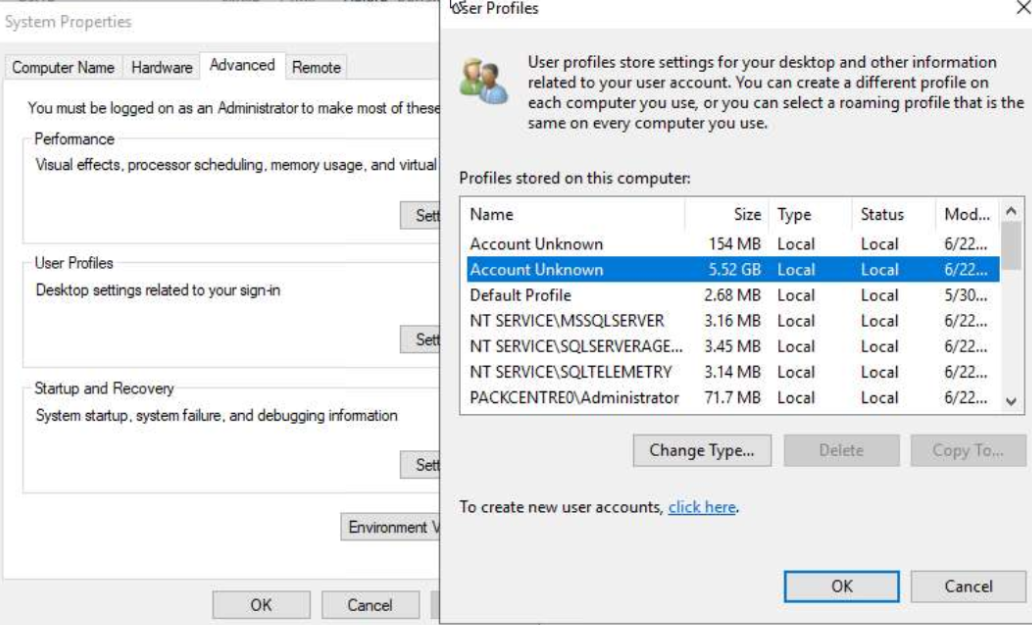
Task: Click the Delete profile button
Action: pos(841,451)
